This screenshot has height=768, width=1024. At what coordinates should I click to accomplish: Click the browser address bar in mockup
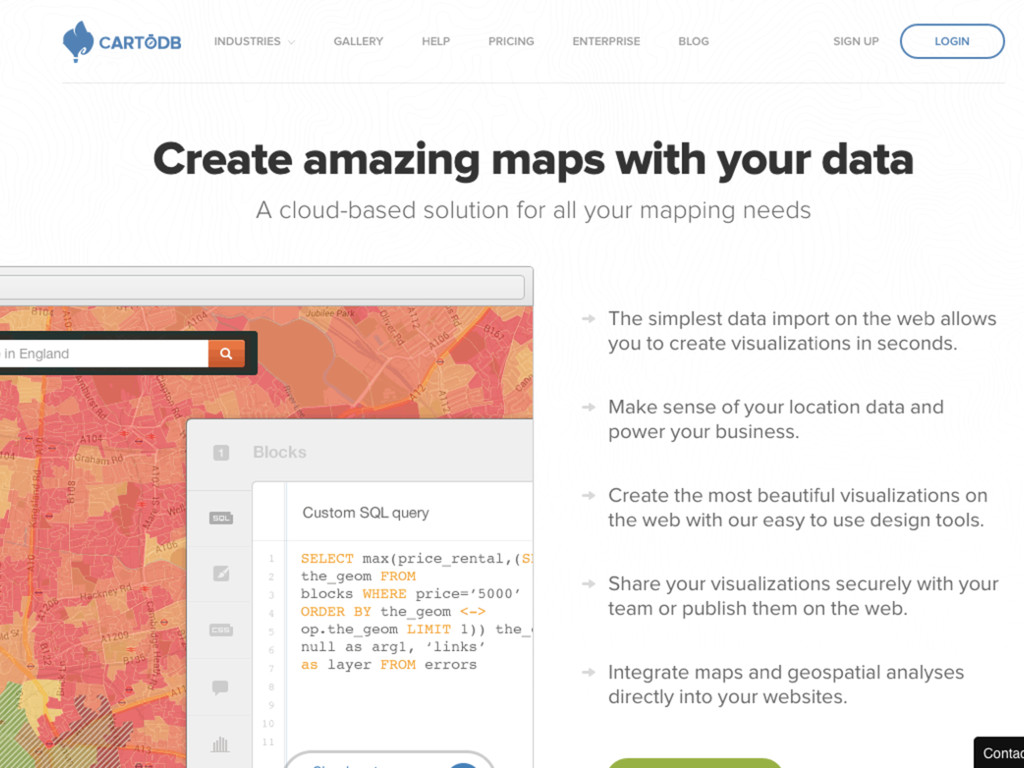click(261, 287)
